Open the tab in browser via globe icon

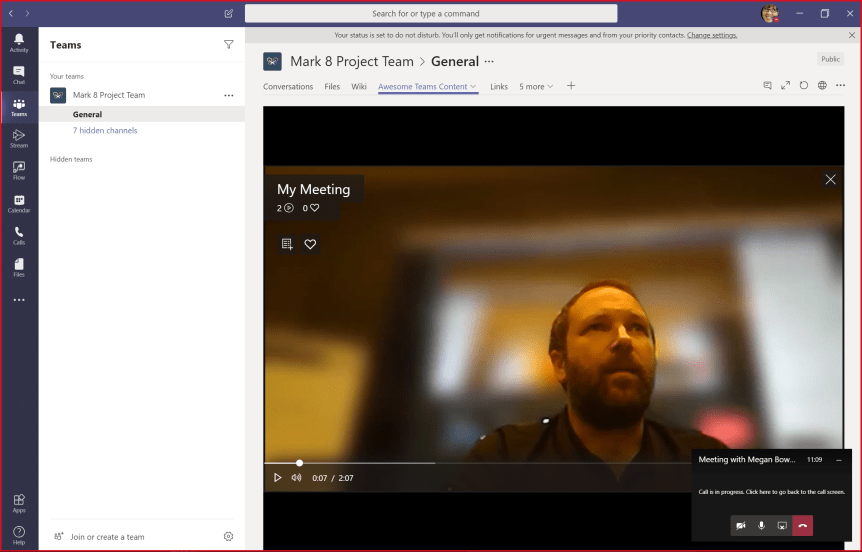pyautogui.click(x=822, y=86)
